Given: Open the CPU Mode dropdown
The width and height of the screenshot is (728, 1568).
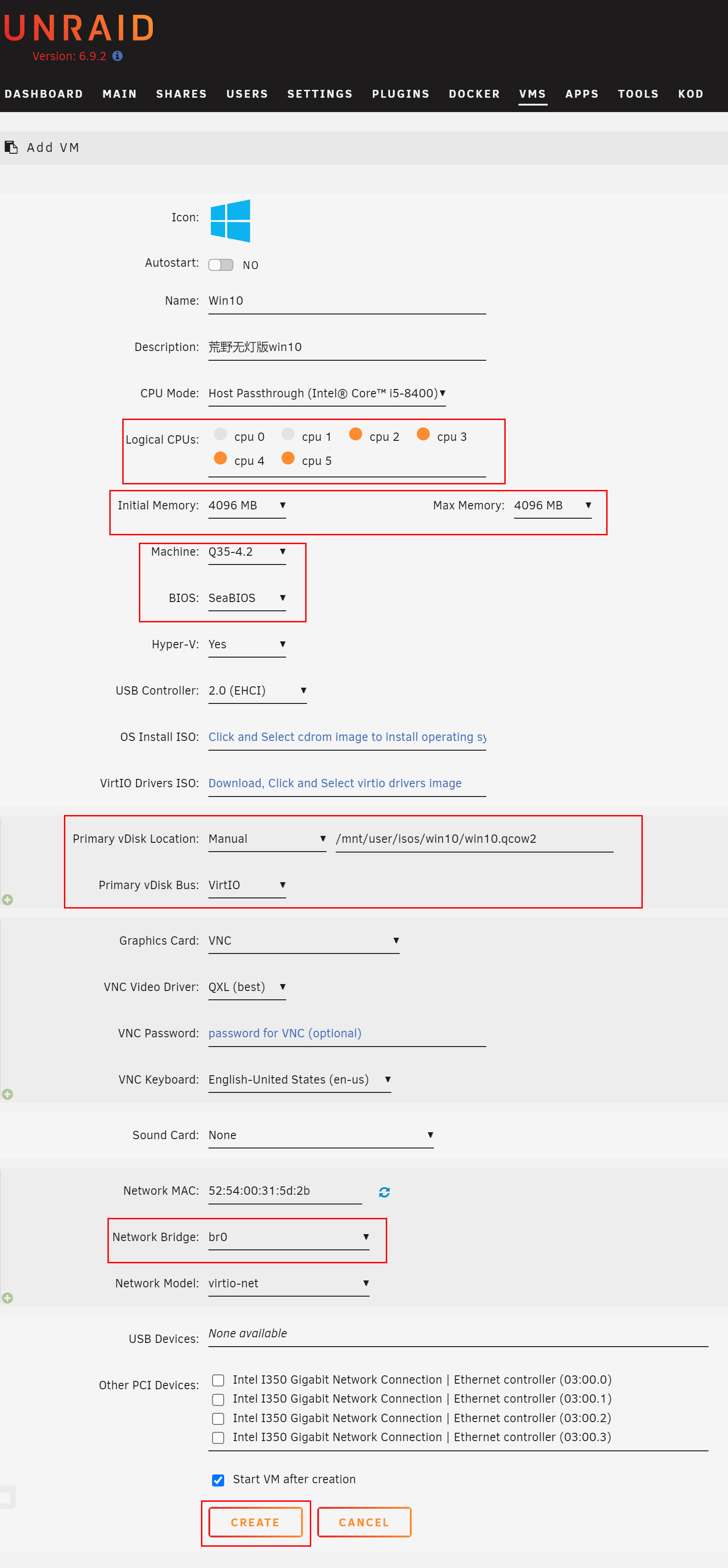Looking at the screenshot, I should click(x=327, y=394).
